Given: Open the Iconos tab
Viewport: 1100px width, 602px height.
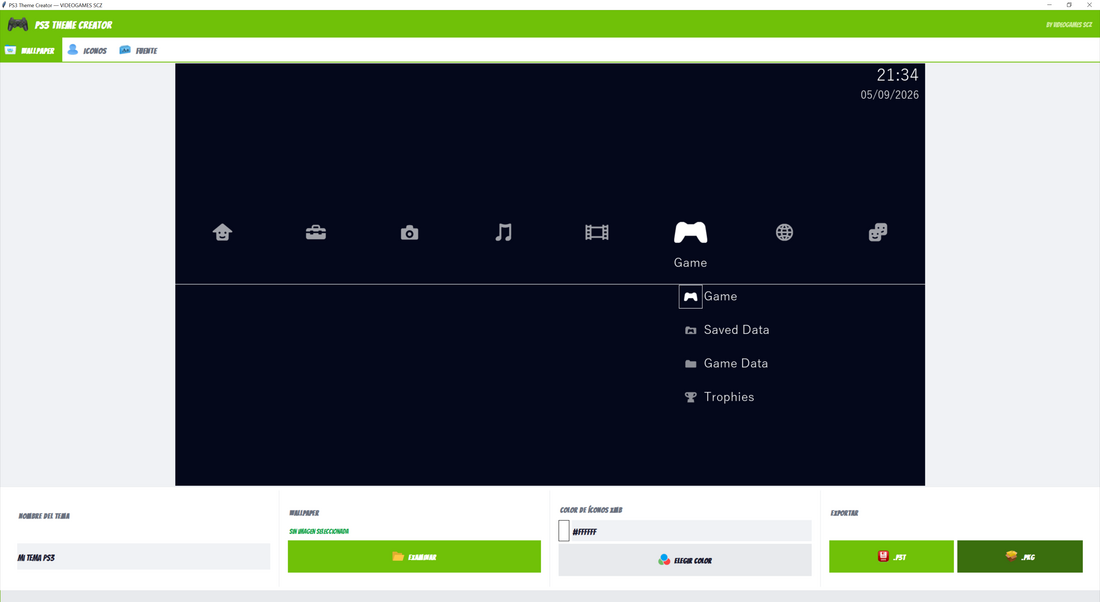Looking at the screenshot, I should (88, 51).
